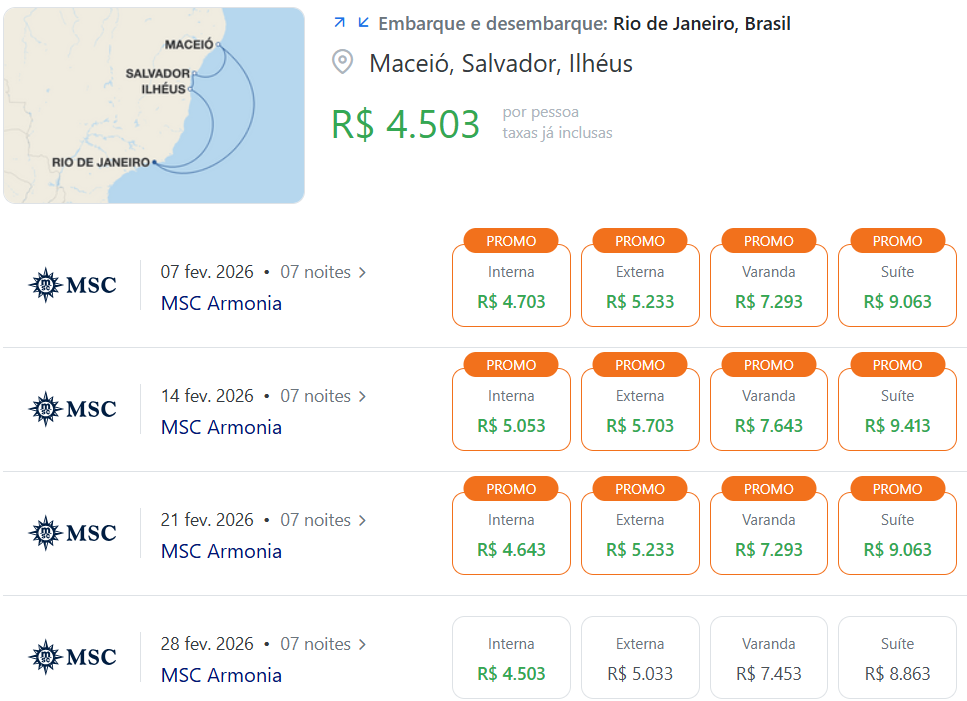
Task: Click the MSC logo for 28 fev. sailing
Action: click(x=72, y=657)
